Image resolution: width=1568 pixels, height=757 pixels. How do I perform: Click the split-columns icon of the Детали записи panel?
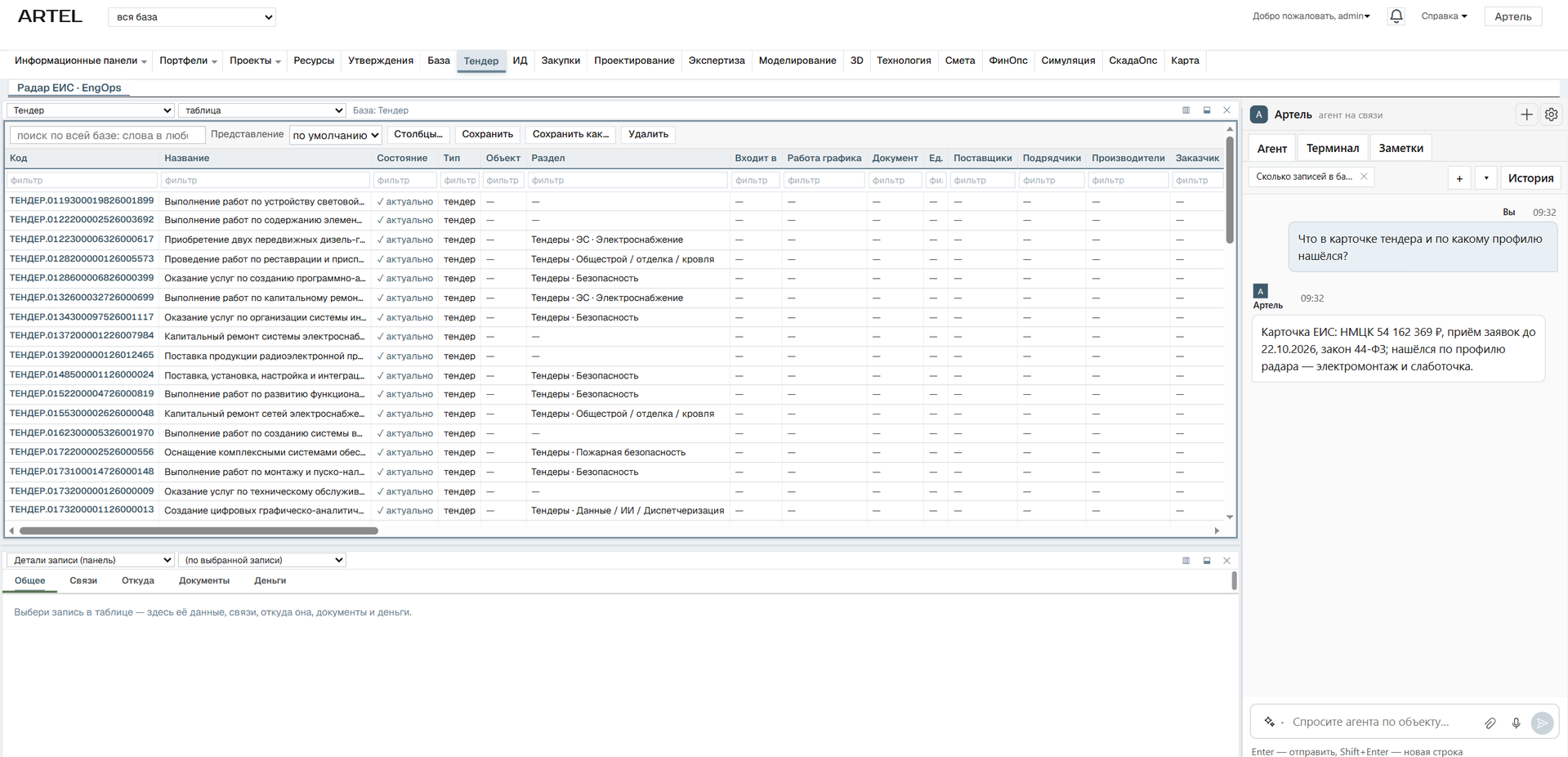click(x=1186, y=561)
